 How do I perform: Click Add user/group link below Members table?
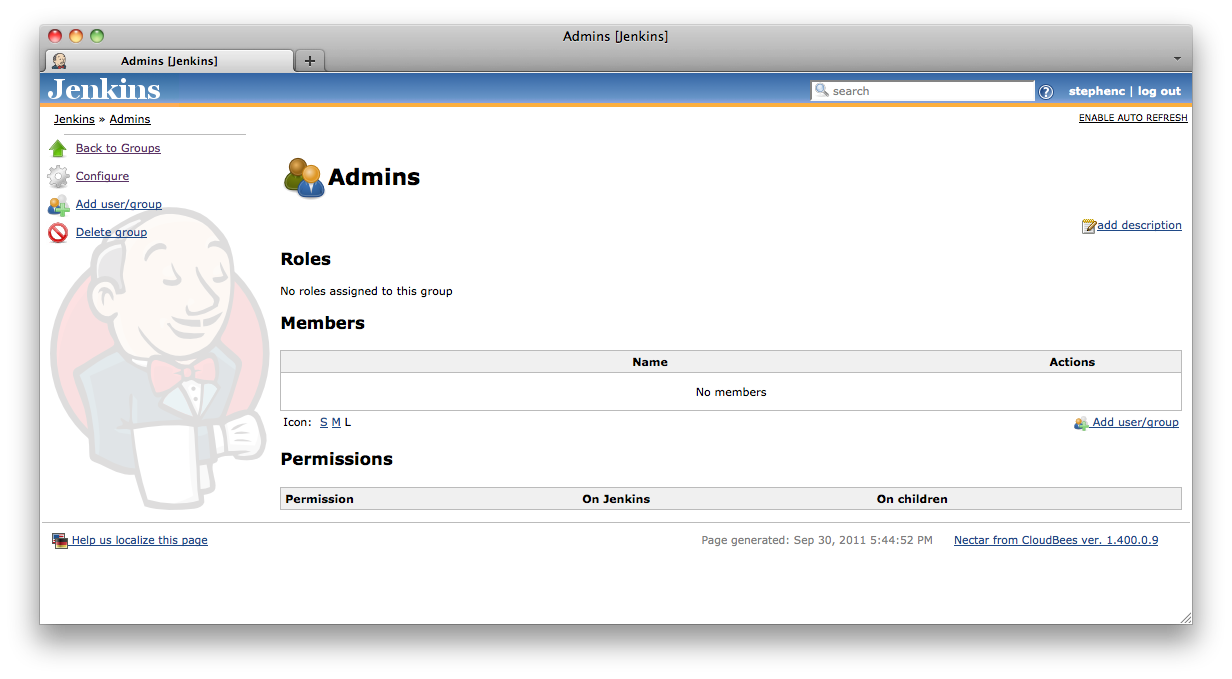[x=1134, y=422]
